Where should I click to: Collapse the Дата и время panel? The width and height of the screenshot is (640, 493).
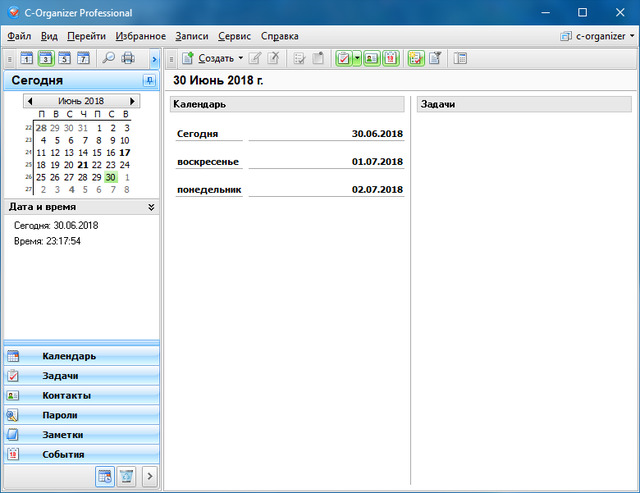pos(151,207)
